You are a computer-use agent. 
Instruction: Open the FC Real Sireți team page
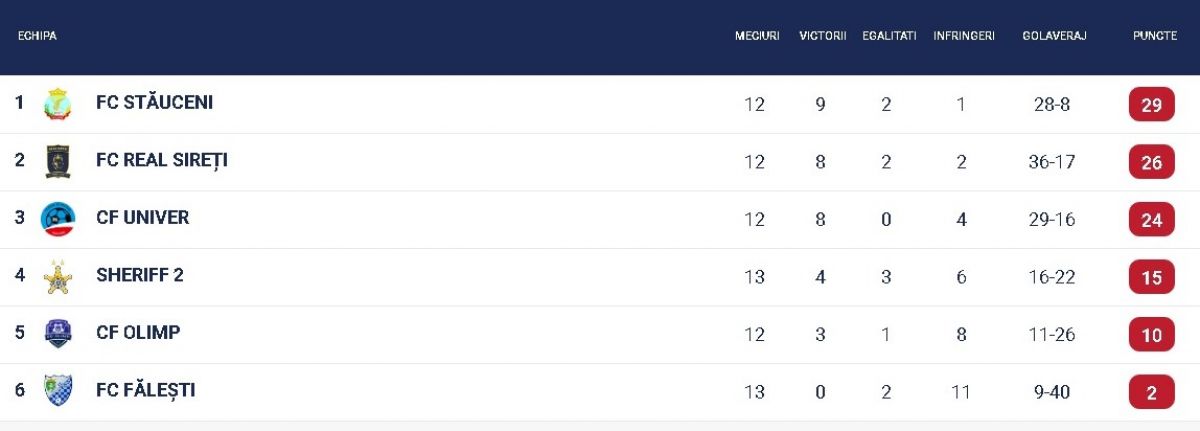162,160
